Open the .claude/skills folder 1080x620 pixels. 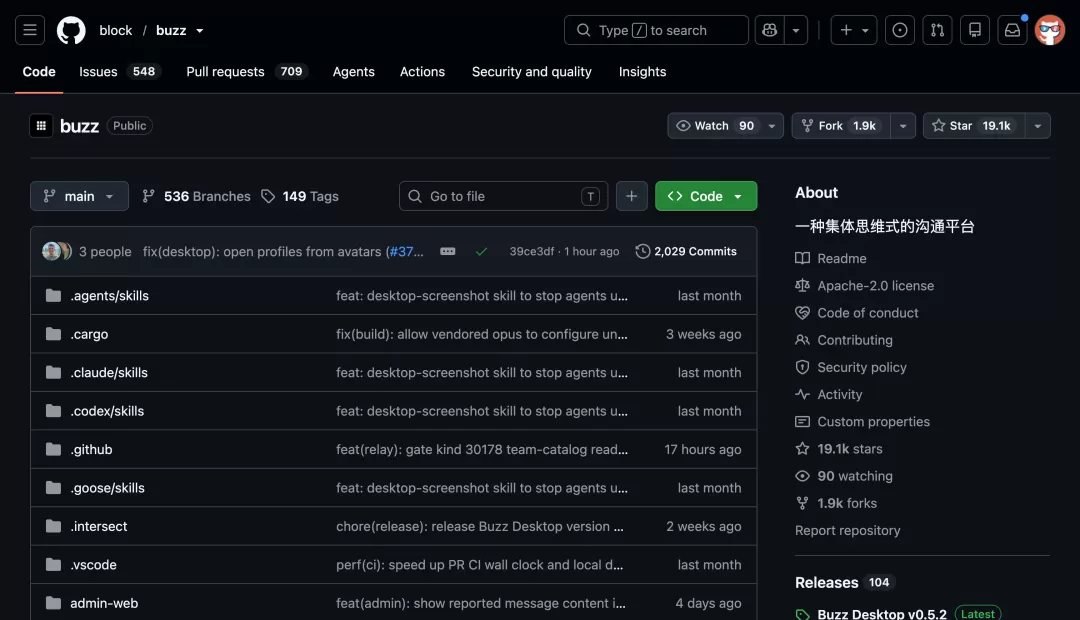click(x=109, y=373)
